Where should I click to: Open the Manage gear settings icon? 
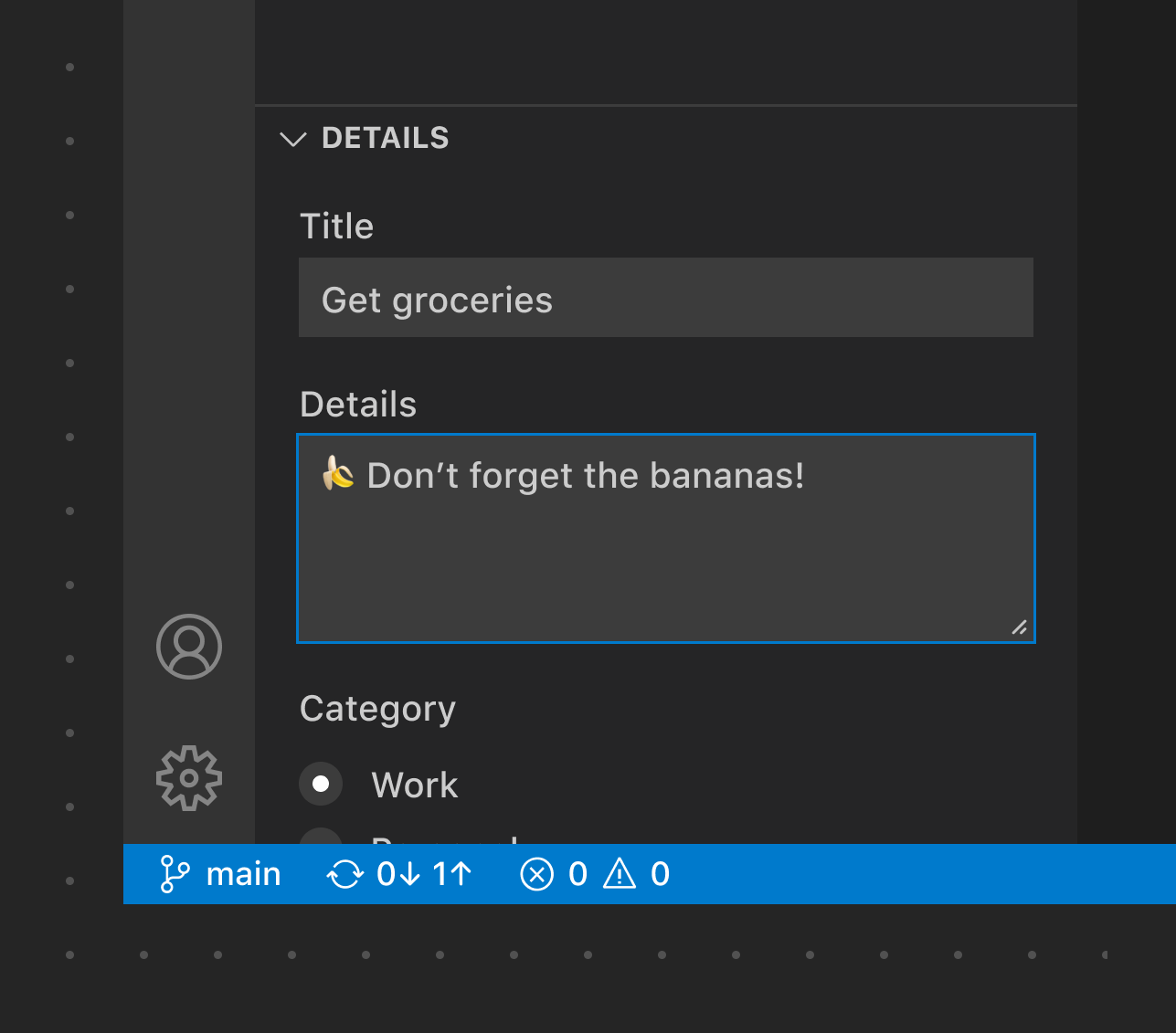189,778
